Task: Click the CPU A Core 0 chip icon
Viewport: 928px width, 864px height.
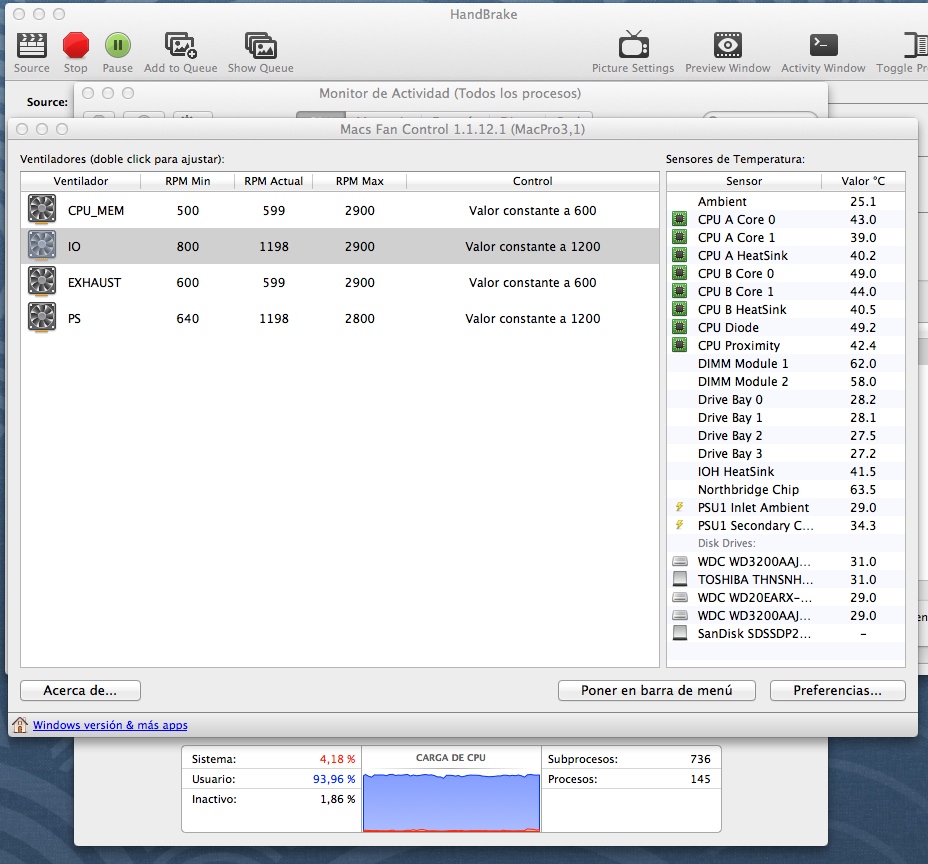Action: (x=679, y=220)
